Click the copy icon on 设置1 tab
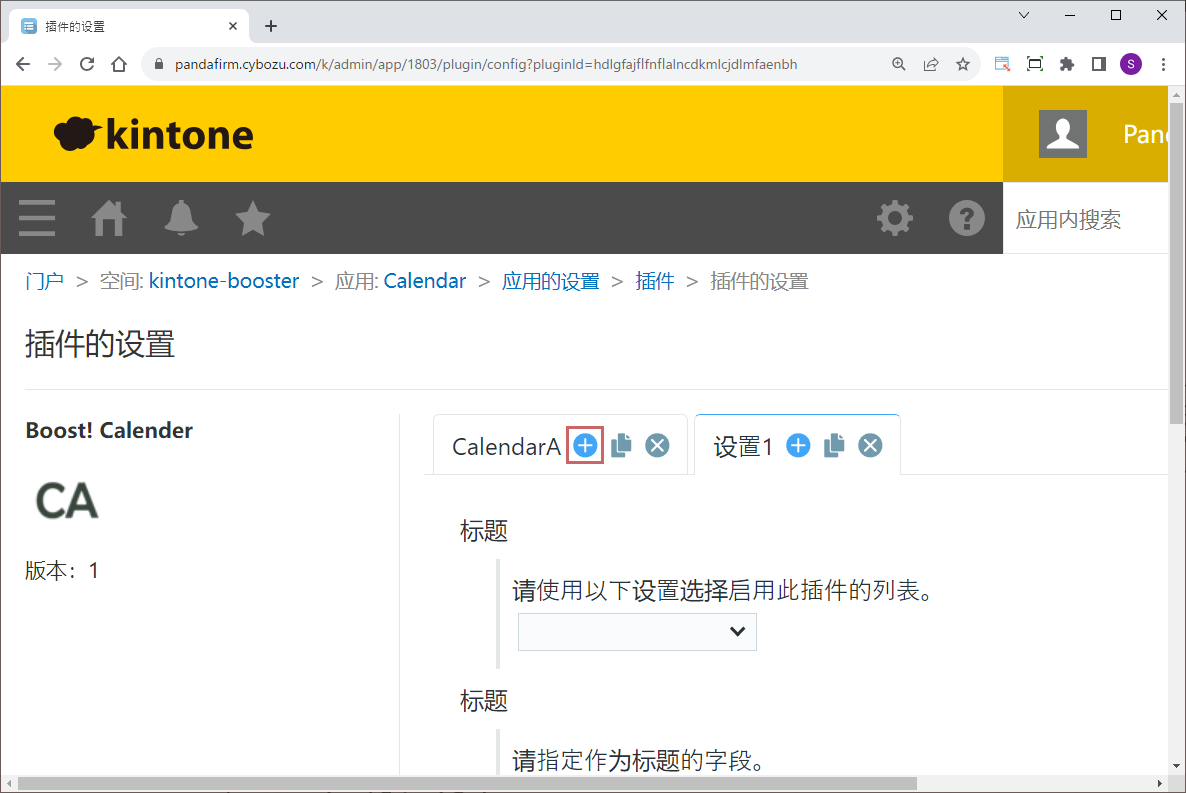This screenshot has height=793, width=1186. click(x=834, y=446)
